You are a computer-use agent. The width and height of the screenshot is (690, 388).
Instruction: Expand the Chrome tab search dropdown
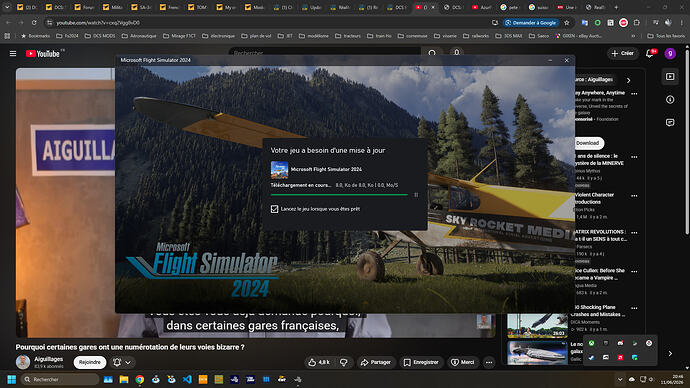(x=7, y=7)
